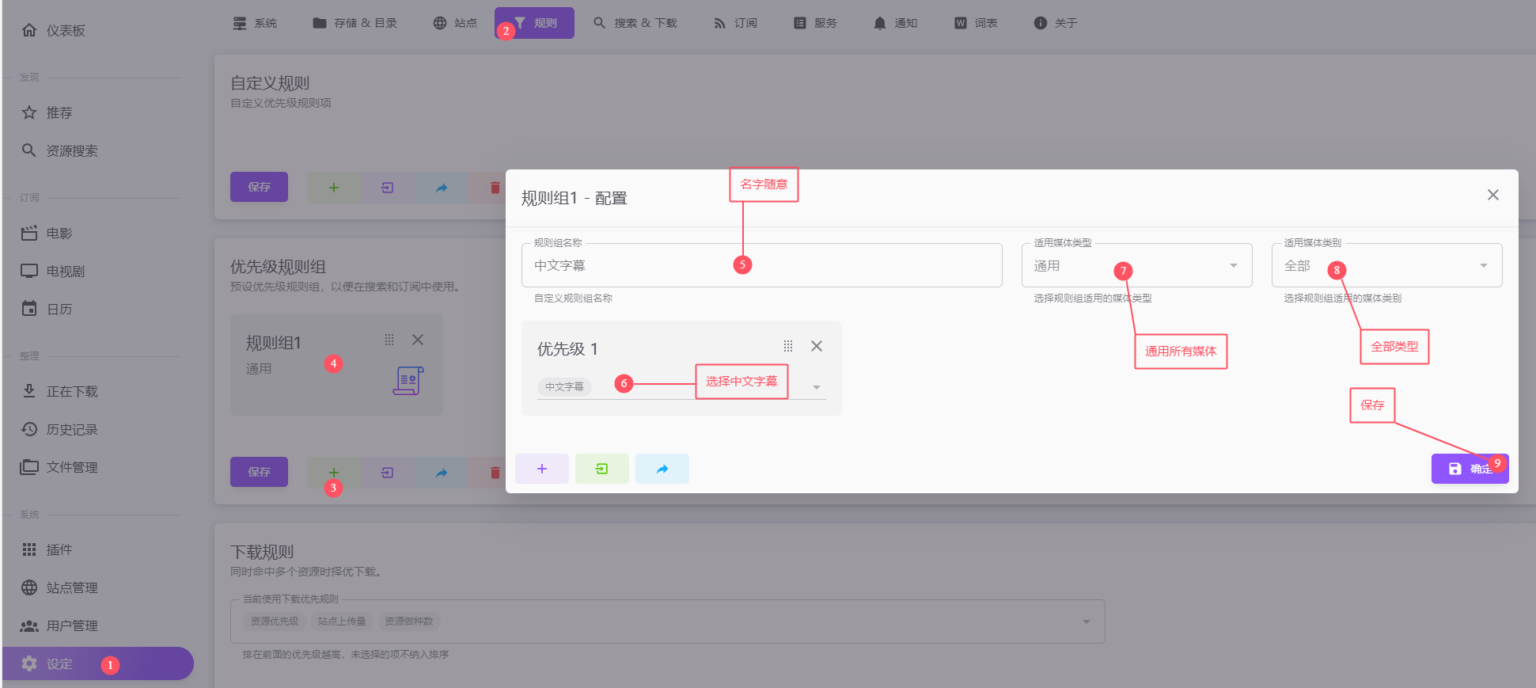
Task: Expand the 优先级 1 rule selection dropdown
Action: click(x=816, y=387)
